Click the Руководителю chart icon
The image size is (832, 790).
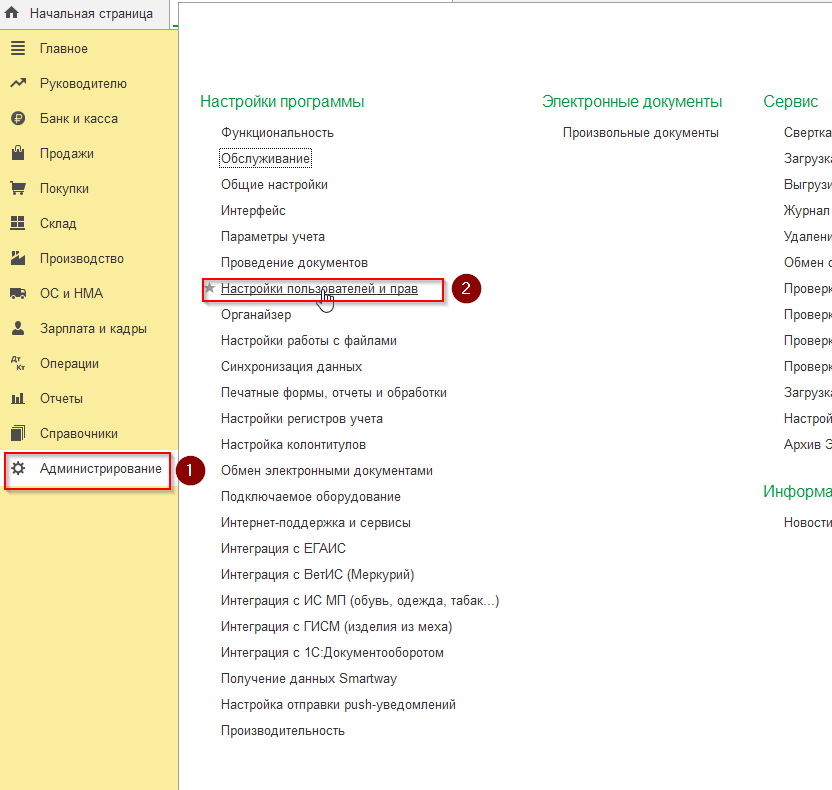(x=18, y=83)
